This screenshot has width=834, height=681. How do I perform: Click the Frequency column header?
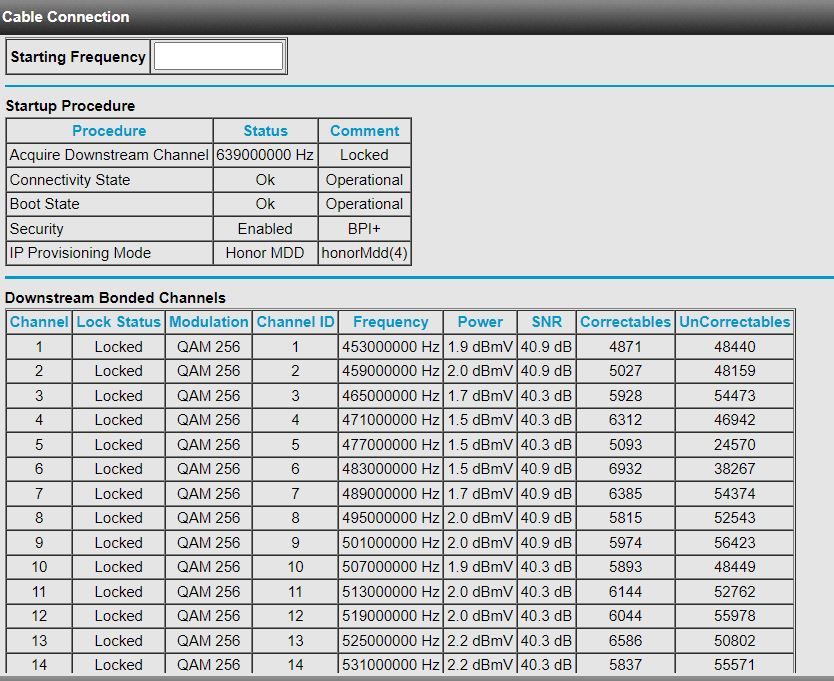pos(390,322)
